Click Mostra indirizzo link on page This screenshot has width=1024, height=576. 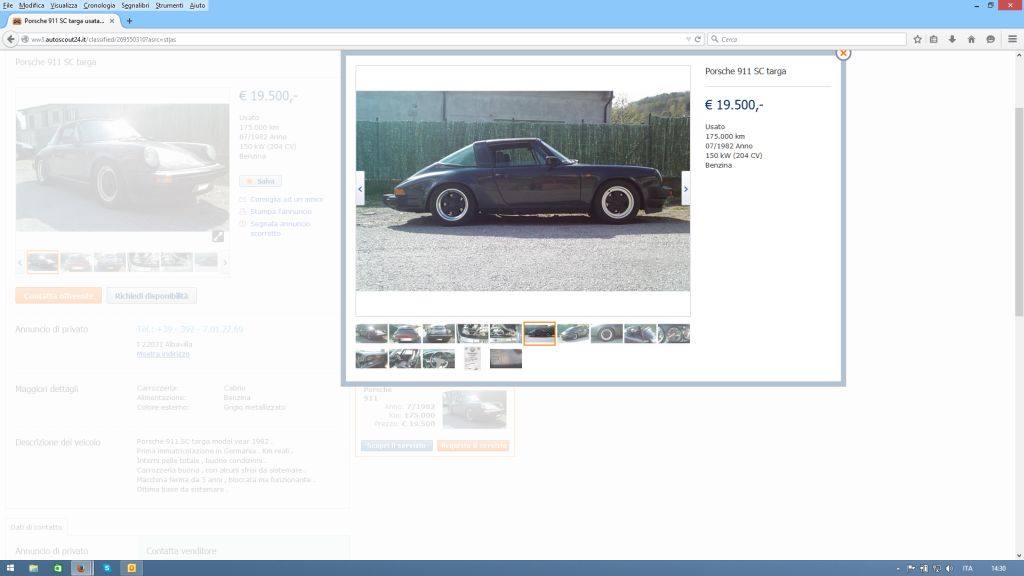point(163,354)
